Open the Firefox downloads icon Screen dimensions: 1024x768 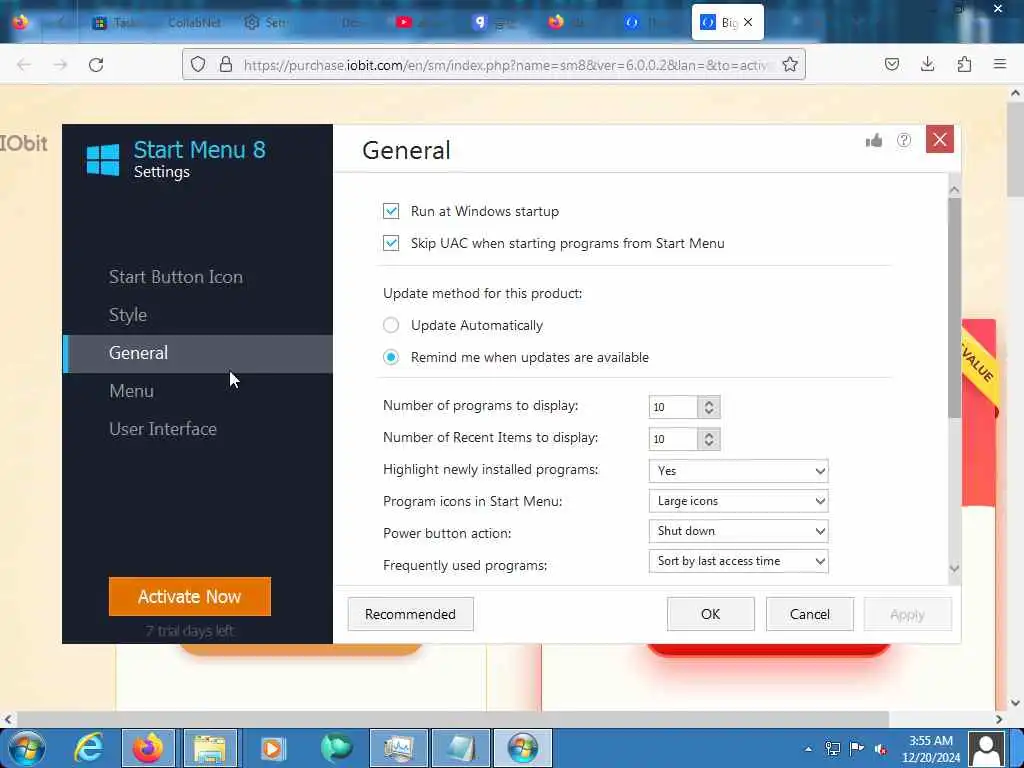pyautogui.click(x=927, y=64)
